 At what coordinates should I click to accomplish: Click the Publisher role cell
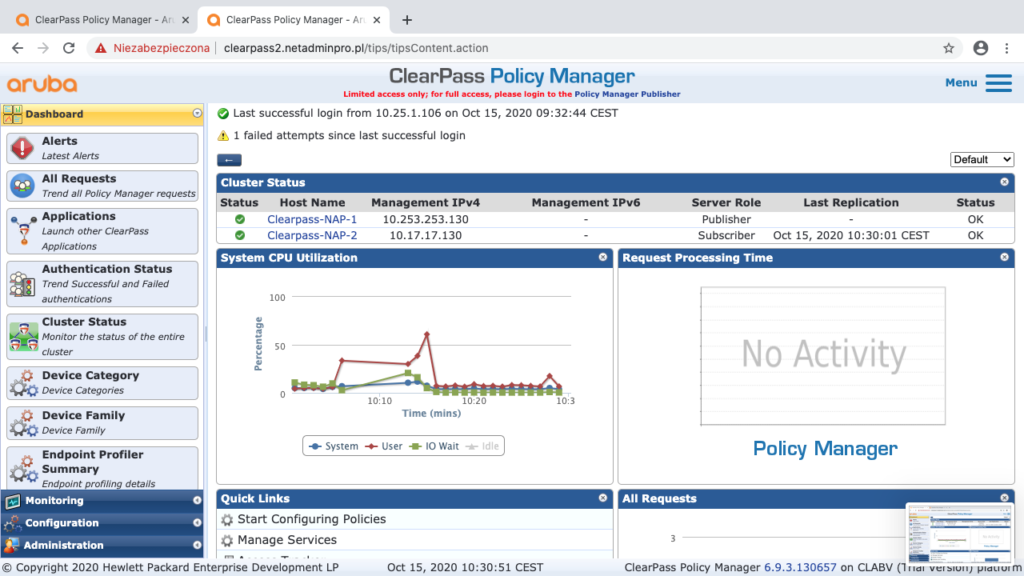(x=726, y=219)
